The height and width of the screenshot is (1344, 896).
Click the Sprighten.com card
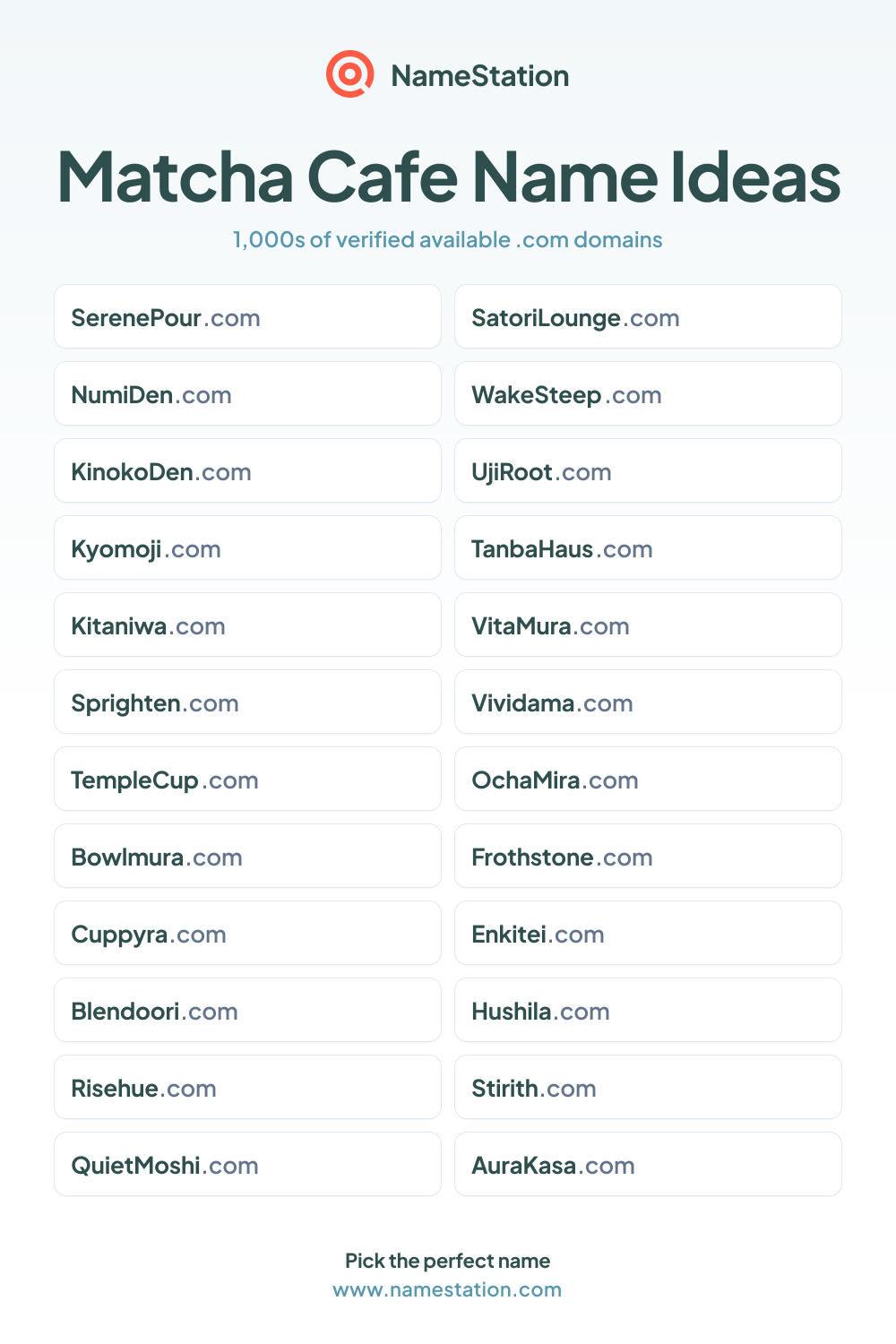pyautogui.click(x=247, y=702)
